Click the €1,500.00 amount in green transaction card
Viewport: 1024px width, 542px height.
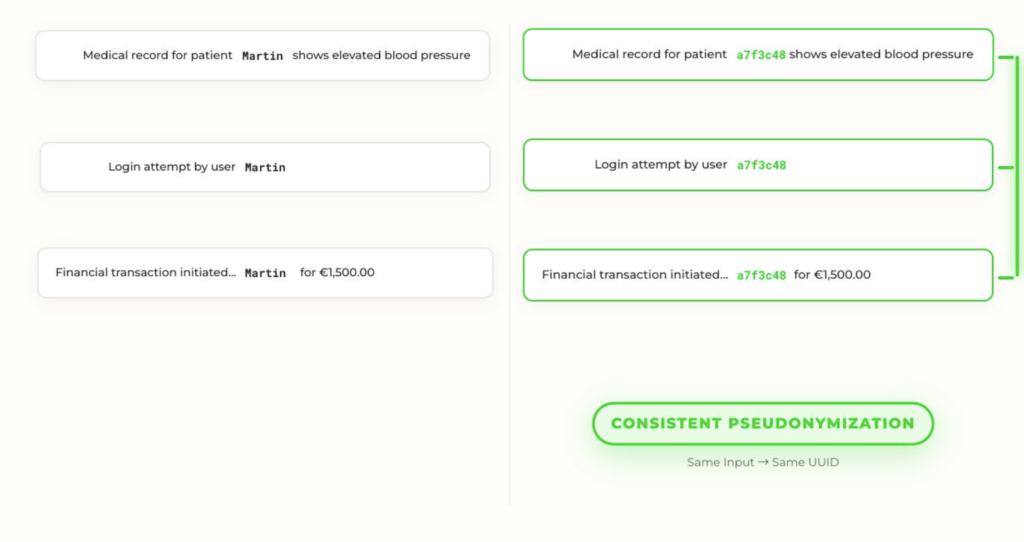tap(841, 275)
